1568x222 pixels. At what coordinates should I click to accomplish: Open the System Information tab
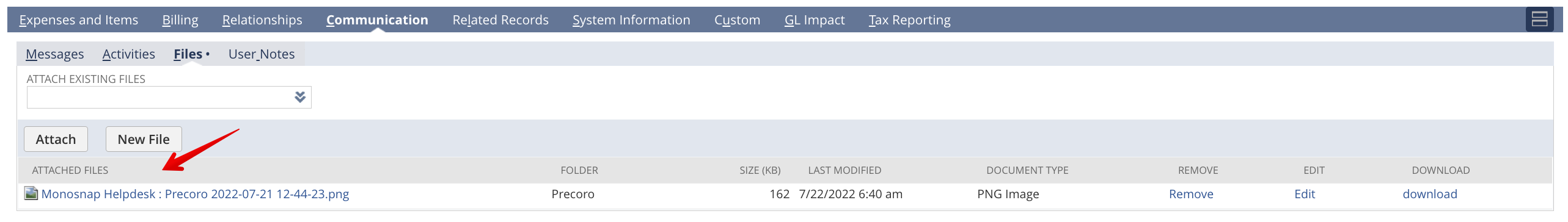(x=631, y=20)
